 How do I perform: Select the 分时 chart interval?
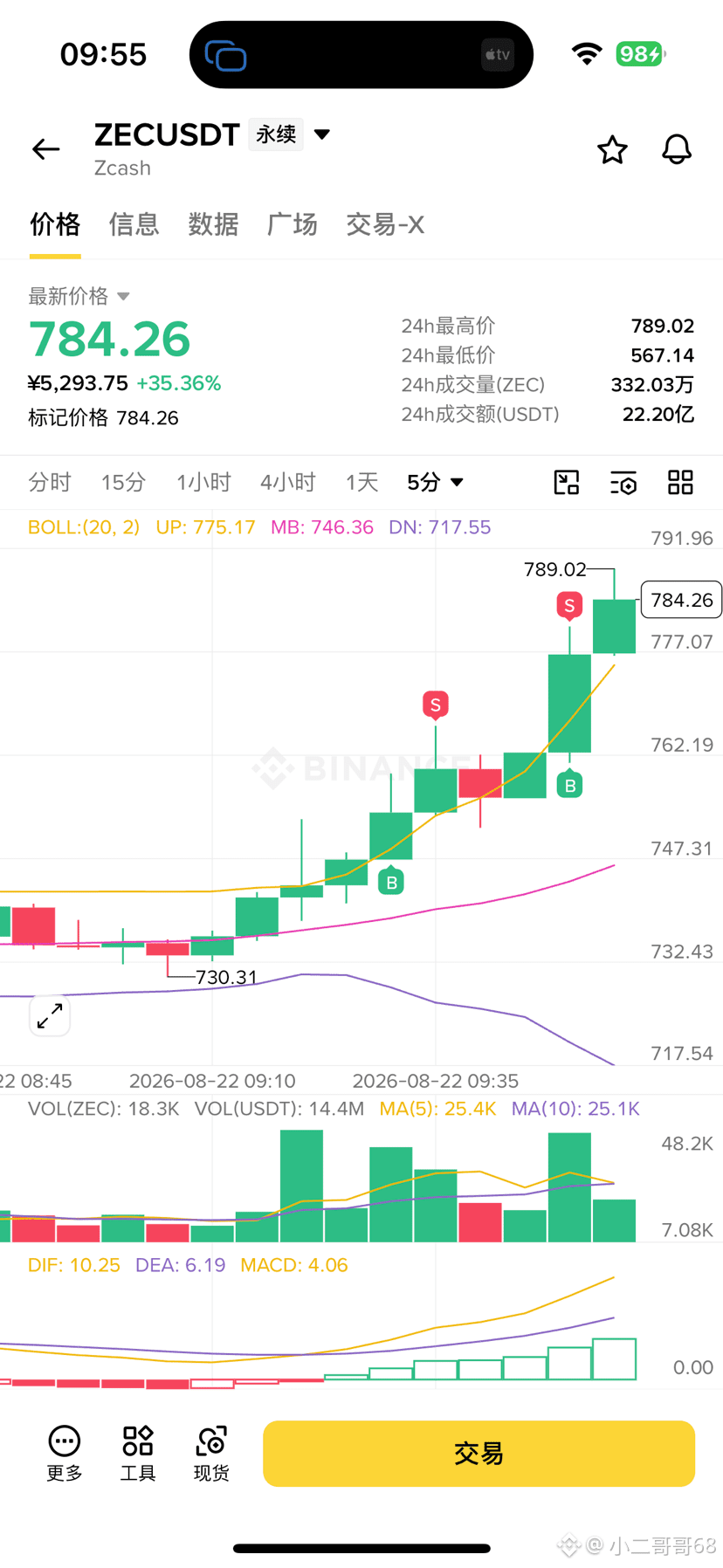pos(50,482)
